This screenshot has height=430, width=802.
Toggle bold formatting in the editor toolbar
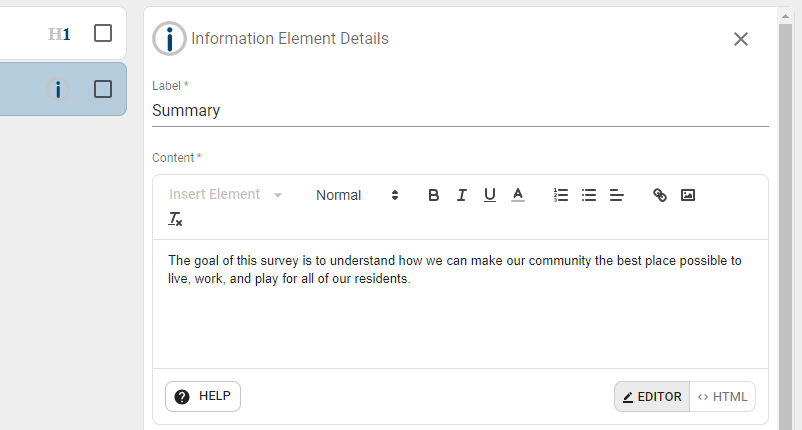(x=433, y=195)
